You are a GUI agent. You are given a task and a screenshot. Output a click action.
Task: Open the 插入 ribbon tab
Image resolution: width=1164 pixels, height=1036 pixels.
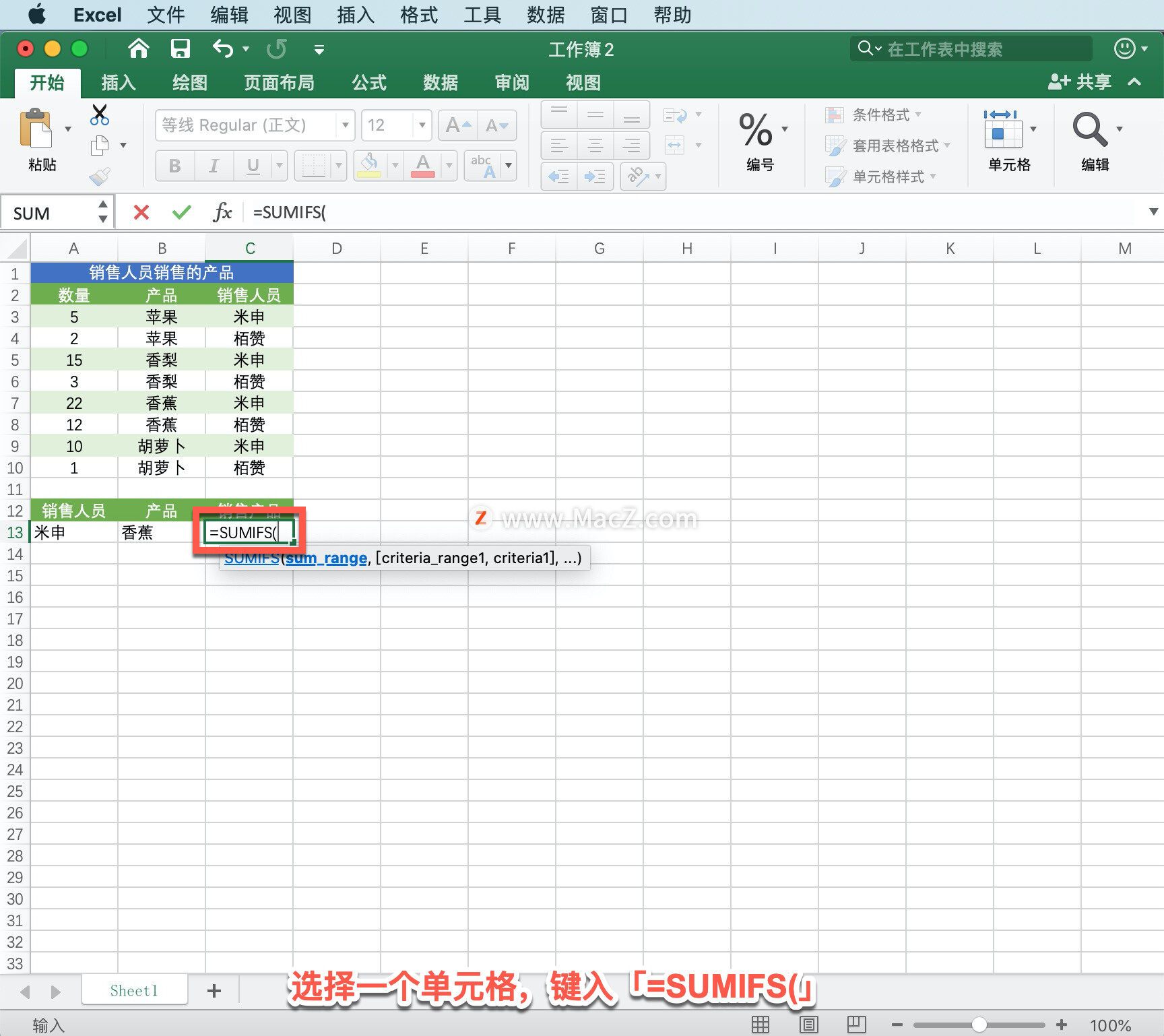coord(119,83)
